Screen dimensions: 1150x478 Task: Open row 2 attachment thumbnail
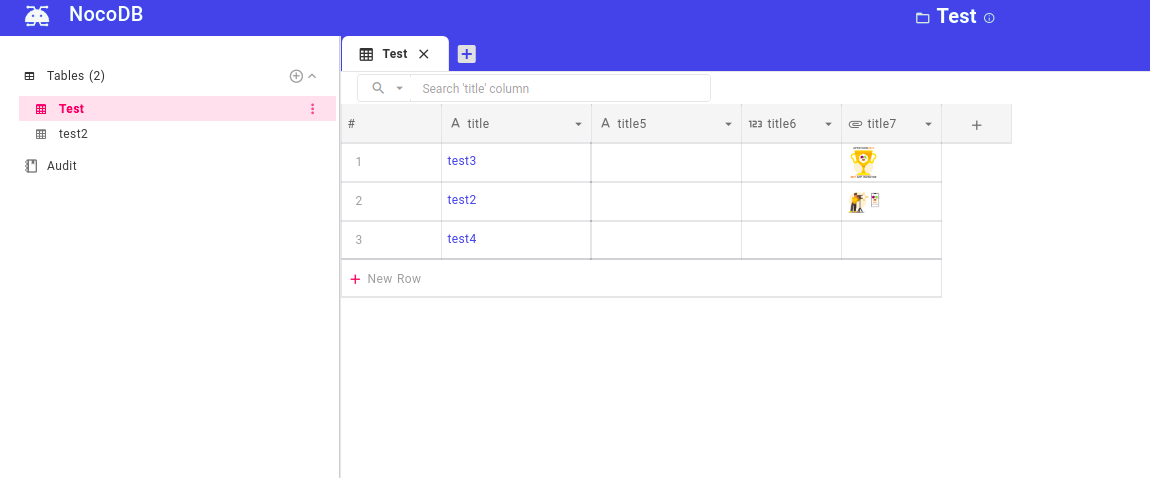coord(864,202)
